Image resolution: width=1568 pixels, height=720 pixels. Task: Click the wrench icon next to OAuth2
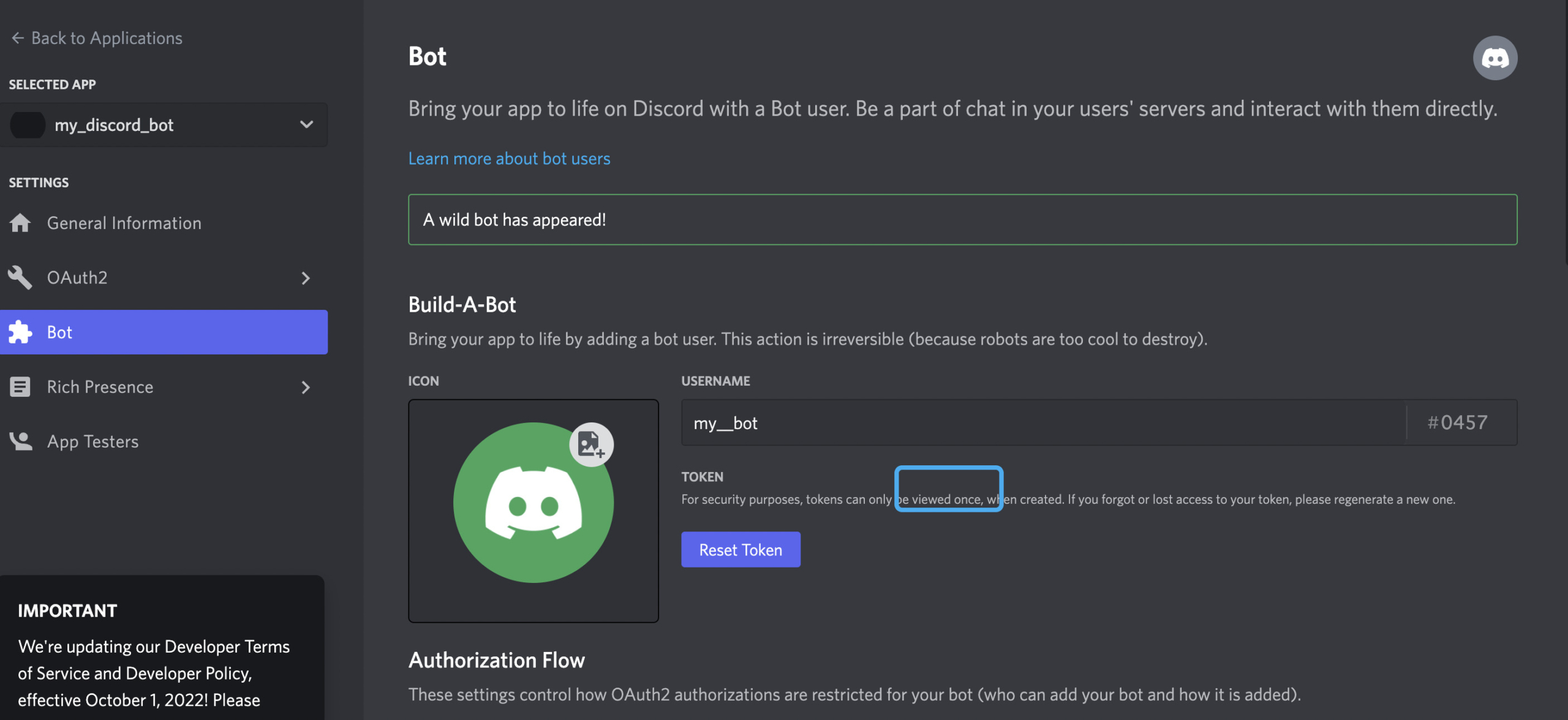(x=20, y=277)
